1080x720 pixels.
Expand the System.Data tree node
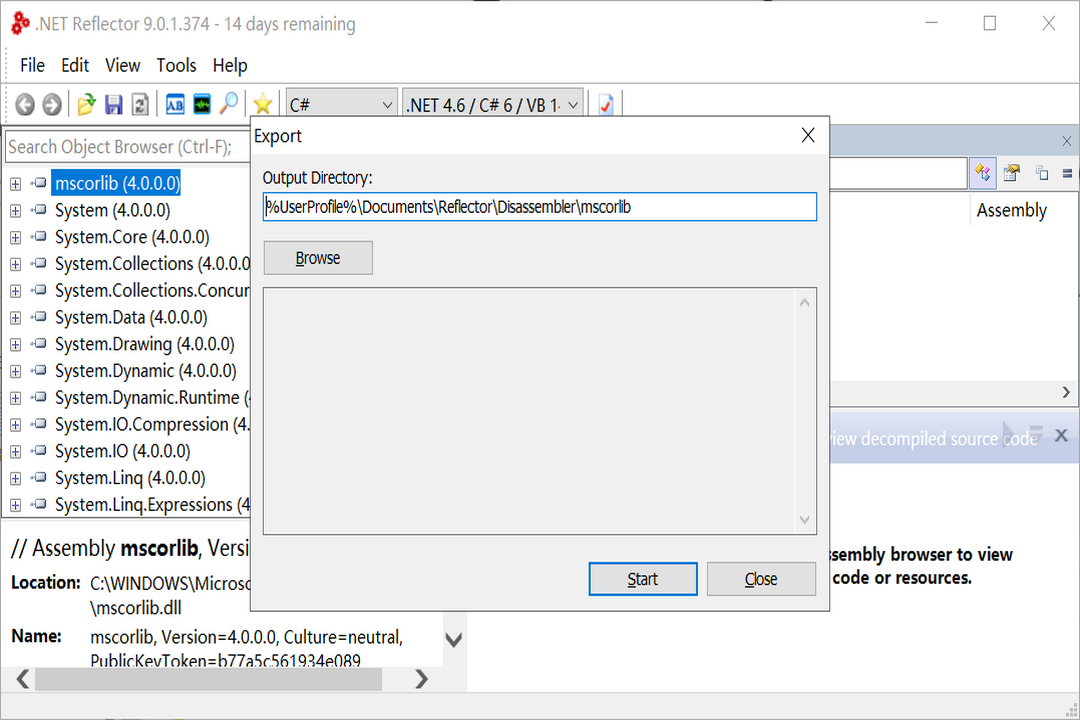pyautogui.click(x=14, y=317)
